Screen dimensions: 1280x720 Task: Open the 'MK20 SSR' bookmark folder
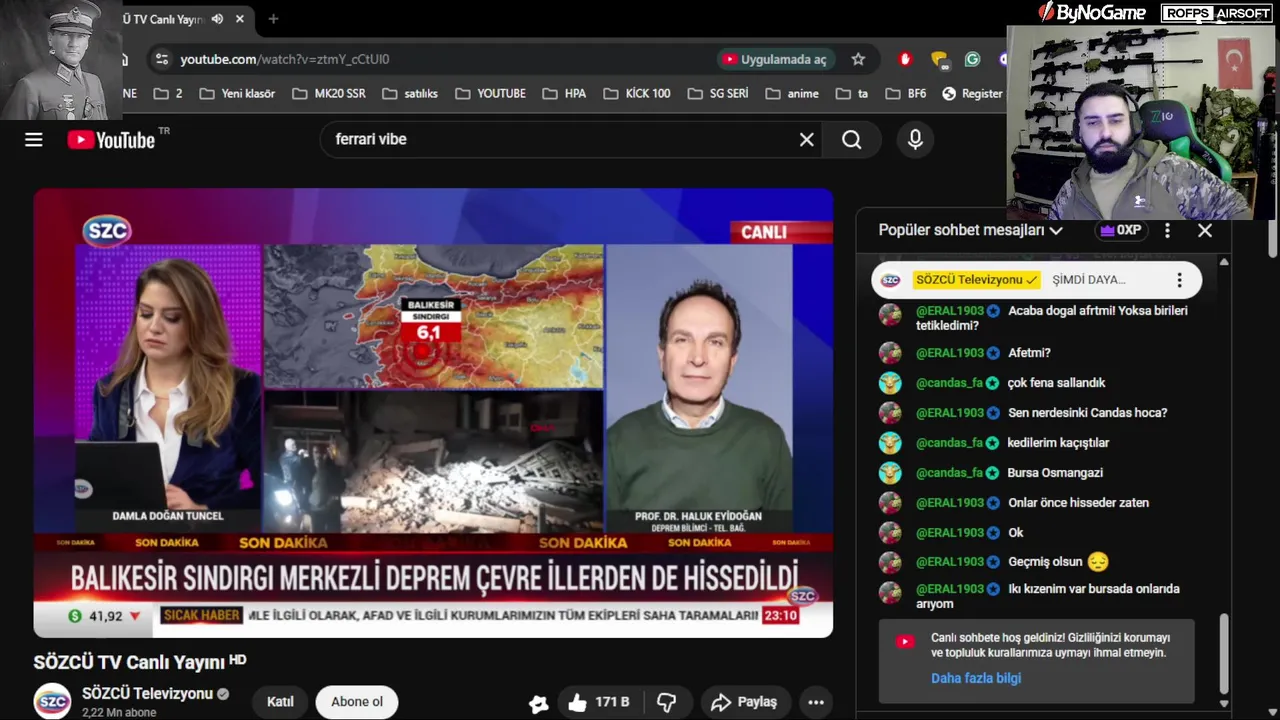[329, 93]
